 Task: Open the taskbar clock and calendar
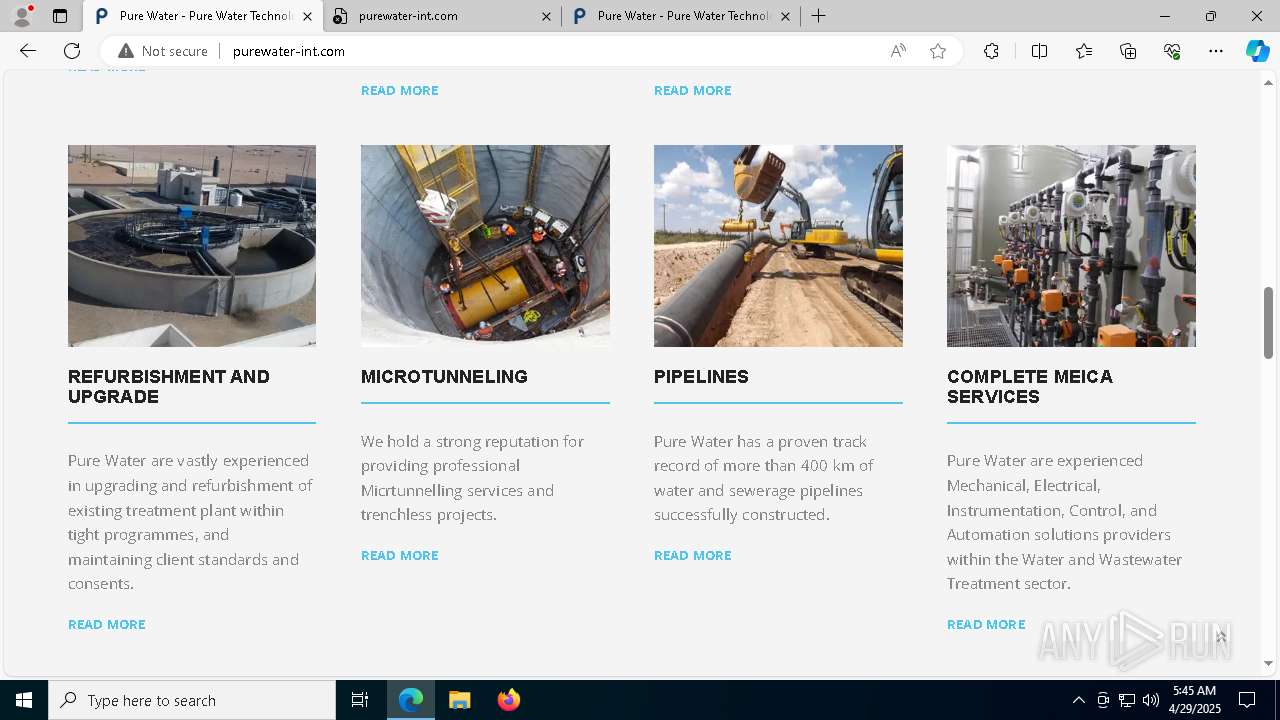point(1194,700)
